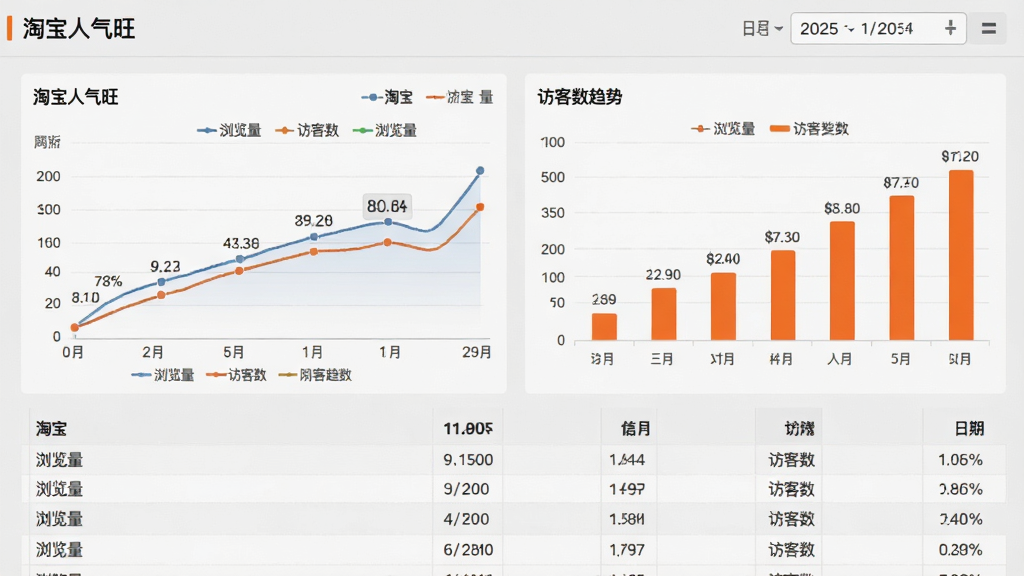This screenshot has height=576, width=1024.
Task: Toggle the 淘宝 series in the line chart legend
Action: point(387,97)
